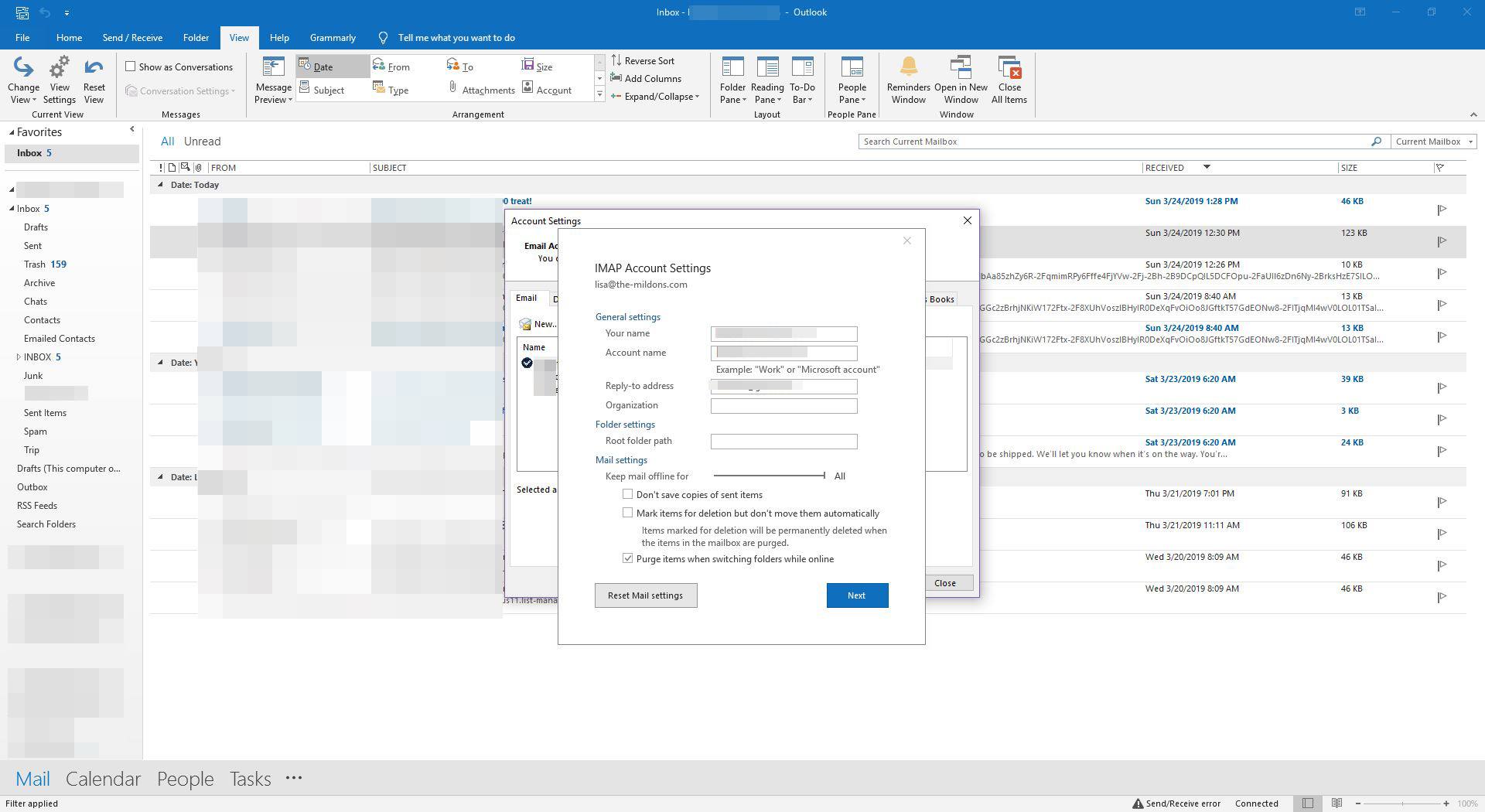Open Message Preview menu
The image size is (1485, 812).
coord(273,80)
